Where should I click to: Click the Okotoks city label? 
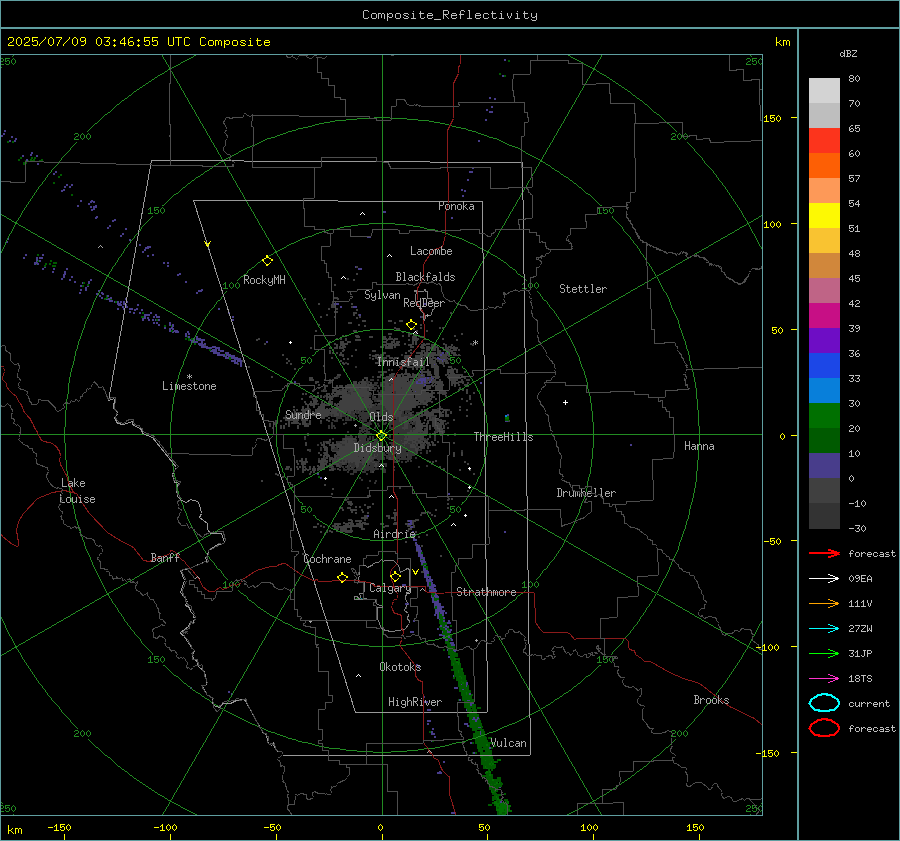[400, 666]
